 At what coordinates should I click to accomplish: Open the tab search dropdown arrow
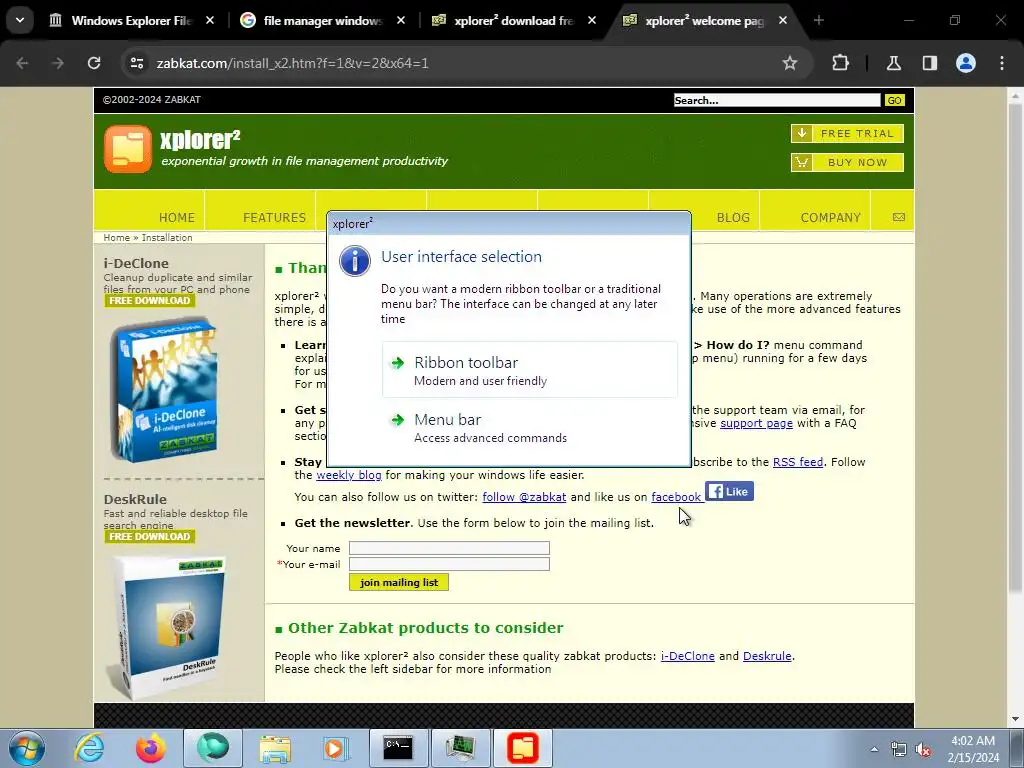click(x=20, y=20)
